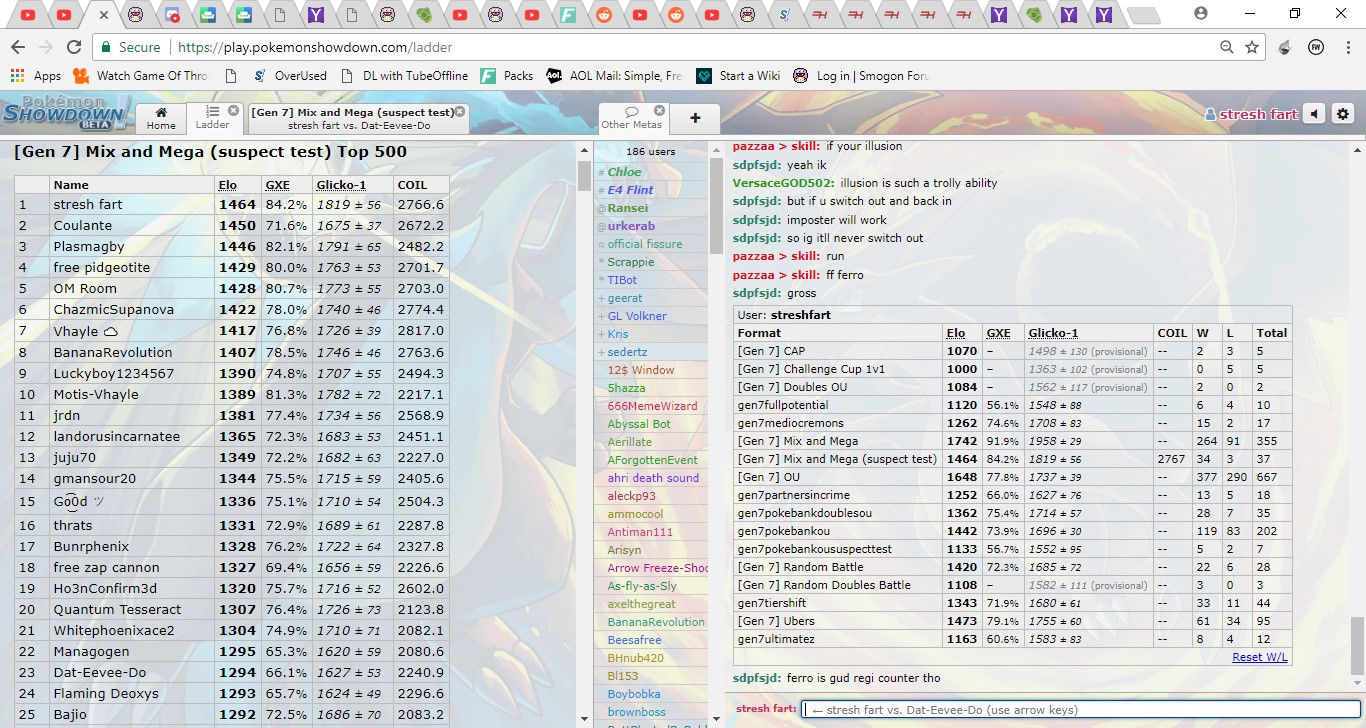The height and width of the screenshot is (728, 1366).
Task: Open stresh fart username in header
Action: 1251,115
